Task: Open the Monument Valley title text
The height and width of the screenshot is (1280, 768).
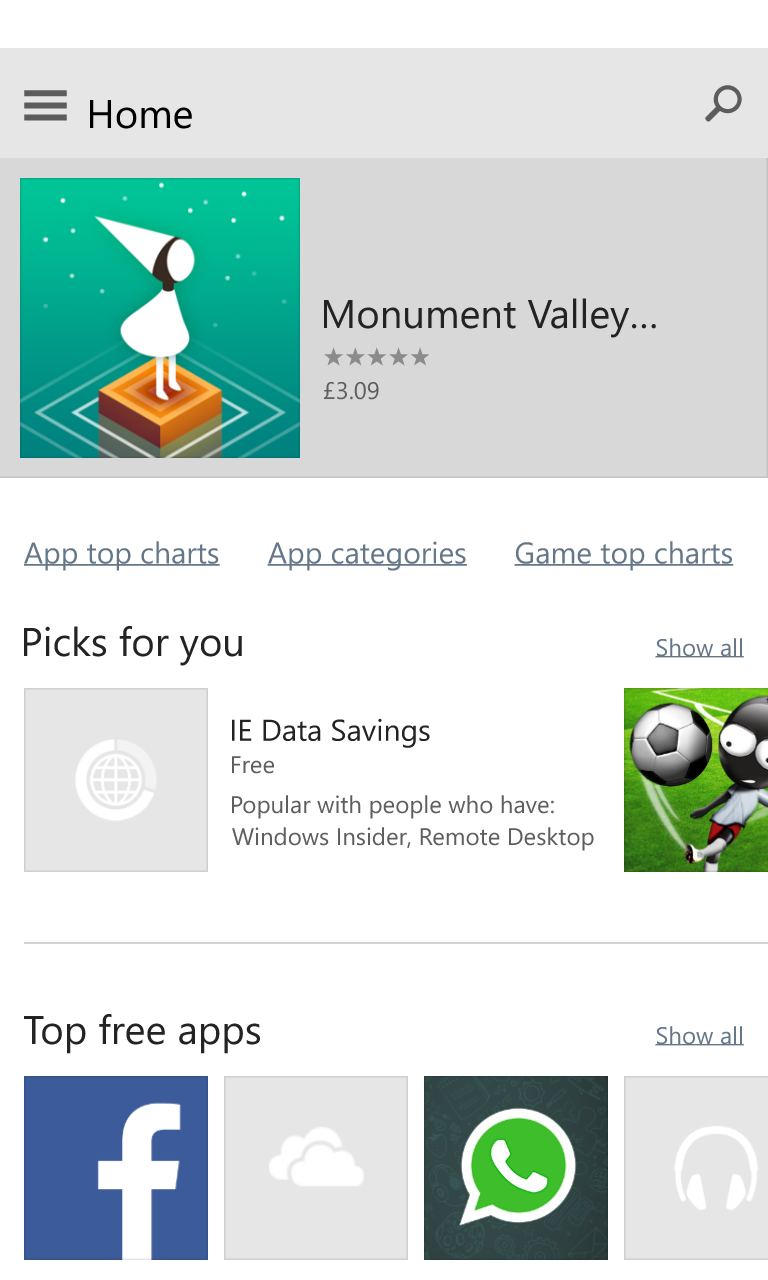Action: tap(489, 315)
